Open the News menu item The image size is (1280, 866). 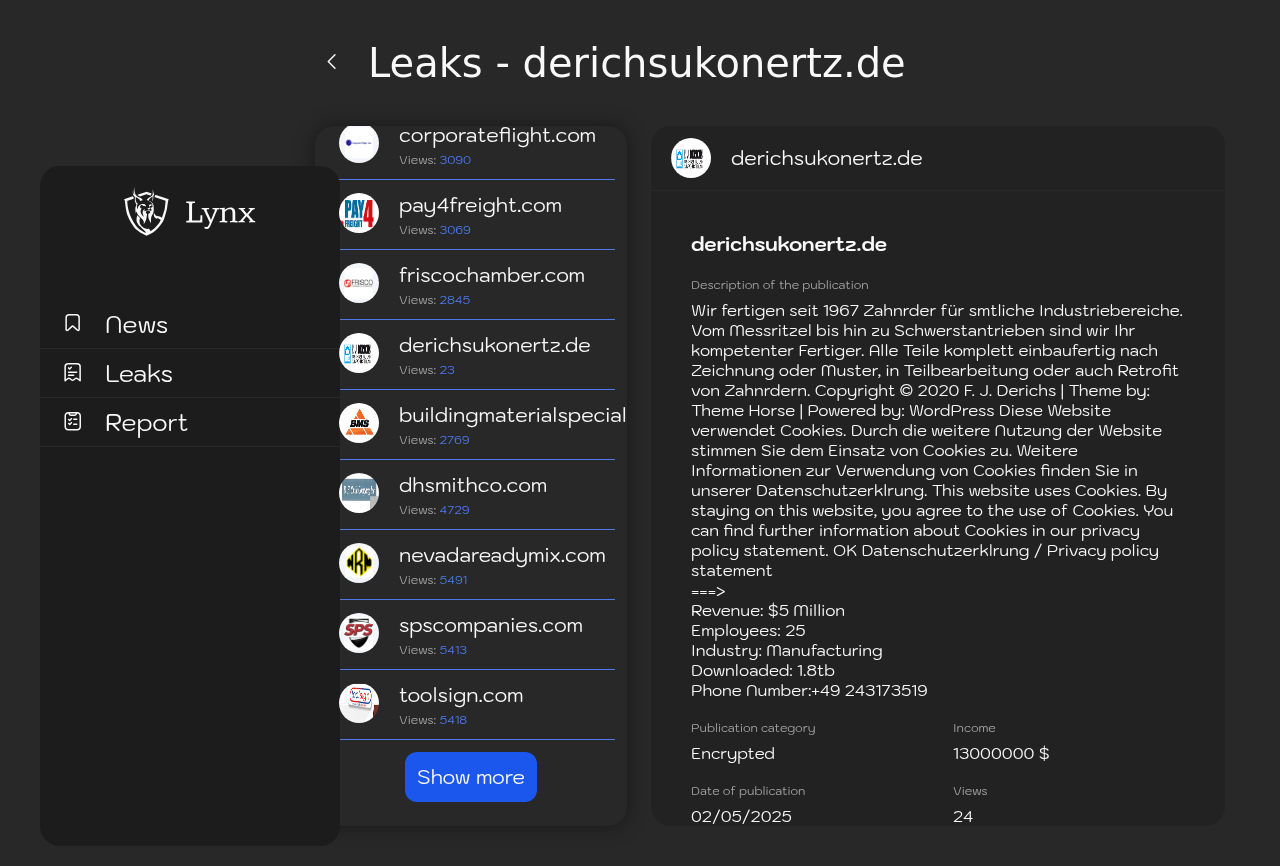[x=190, y=324]
